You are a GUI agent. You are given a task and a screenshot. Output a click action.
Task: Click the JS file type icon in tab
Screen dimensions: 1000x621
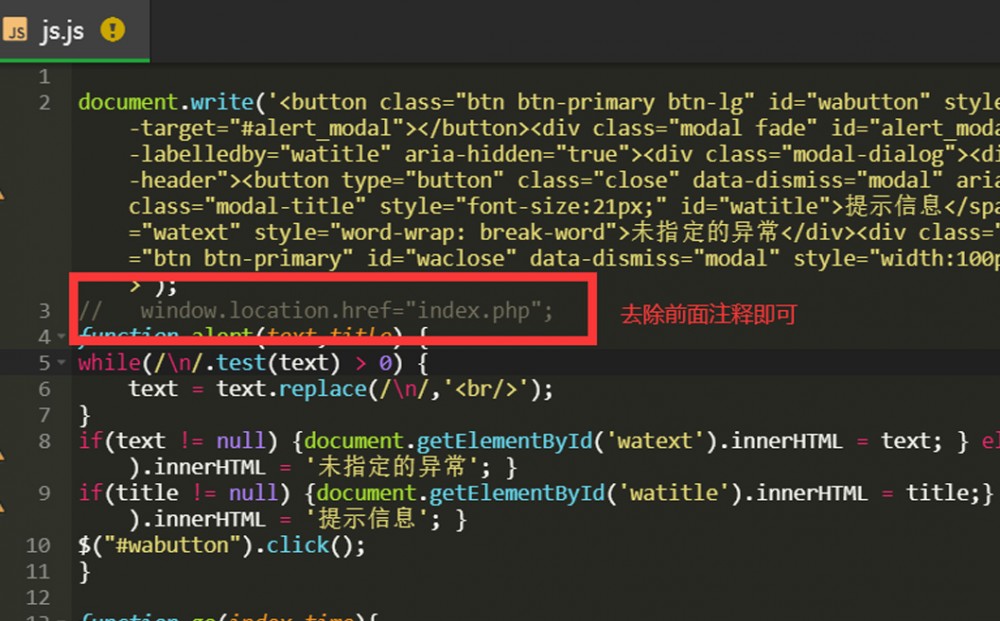point(15,31)
